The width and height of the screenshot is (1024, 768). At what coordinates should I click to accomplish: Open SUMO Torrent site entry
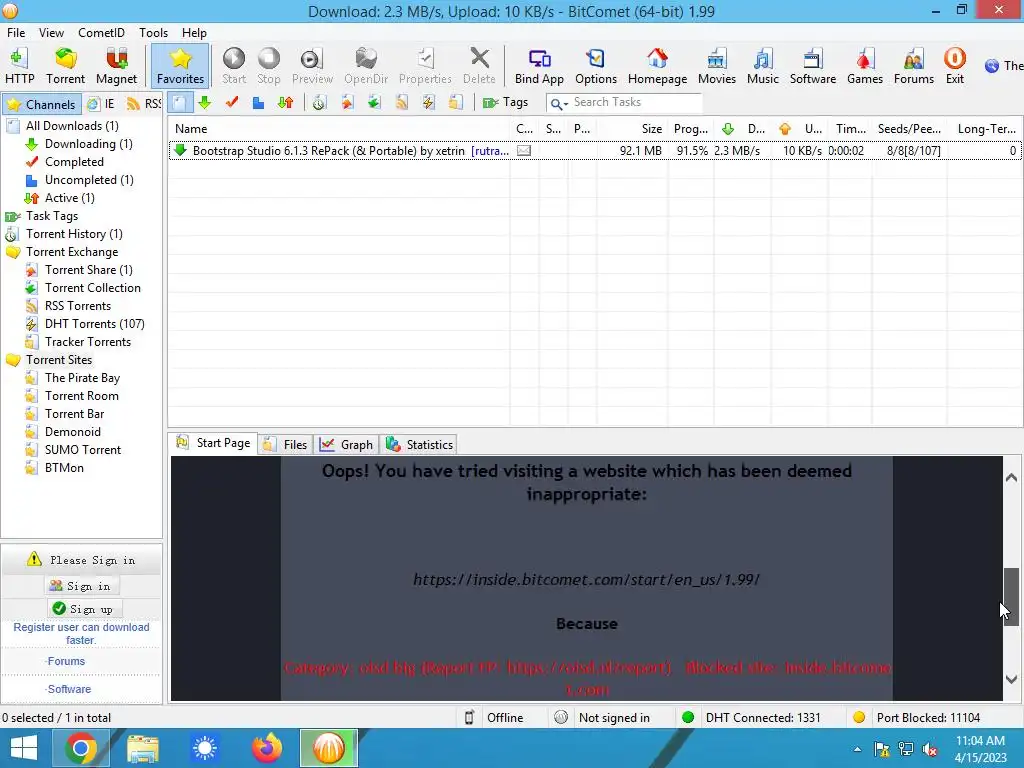(x=82, y=450)
